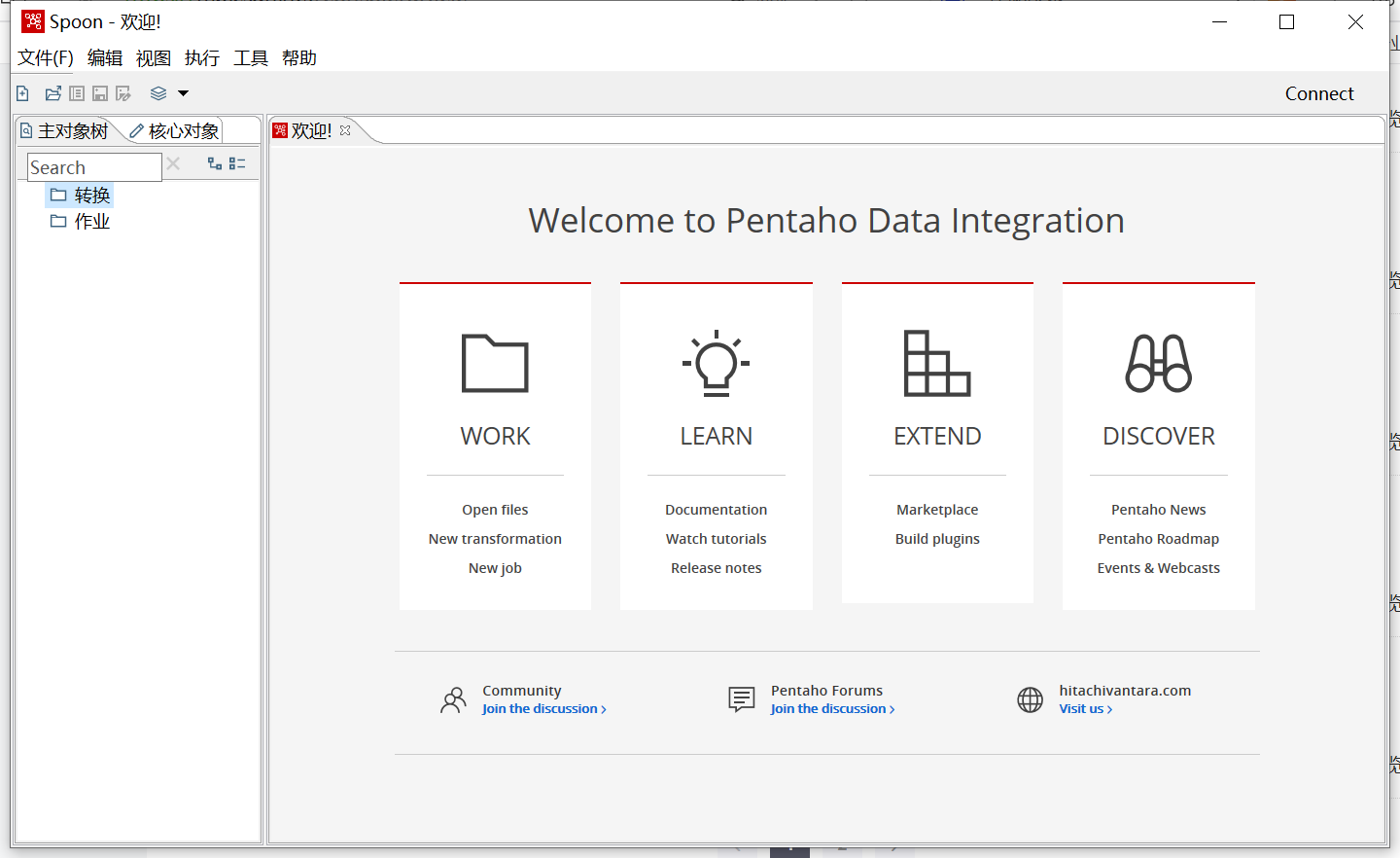
Task: Select the 转换 tree folder
Action: coord(81,196)
